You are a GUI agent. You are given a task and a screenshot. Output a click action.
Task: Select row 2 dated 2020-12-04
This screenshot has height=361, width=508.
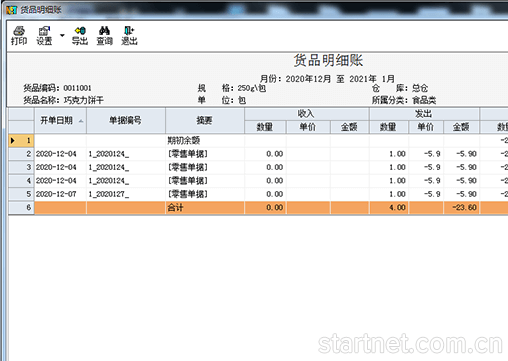tap(258, 154)
